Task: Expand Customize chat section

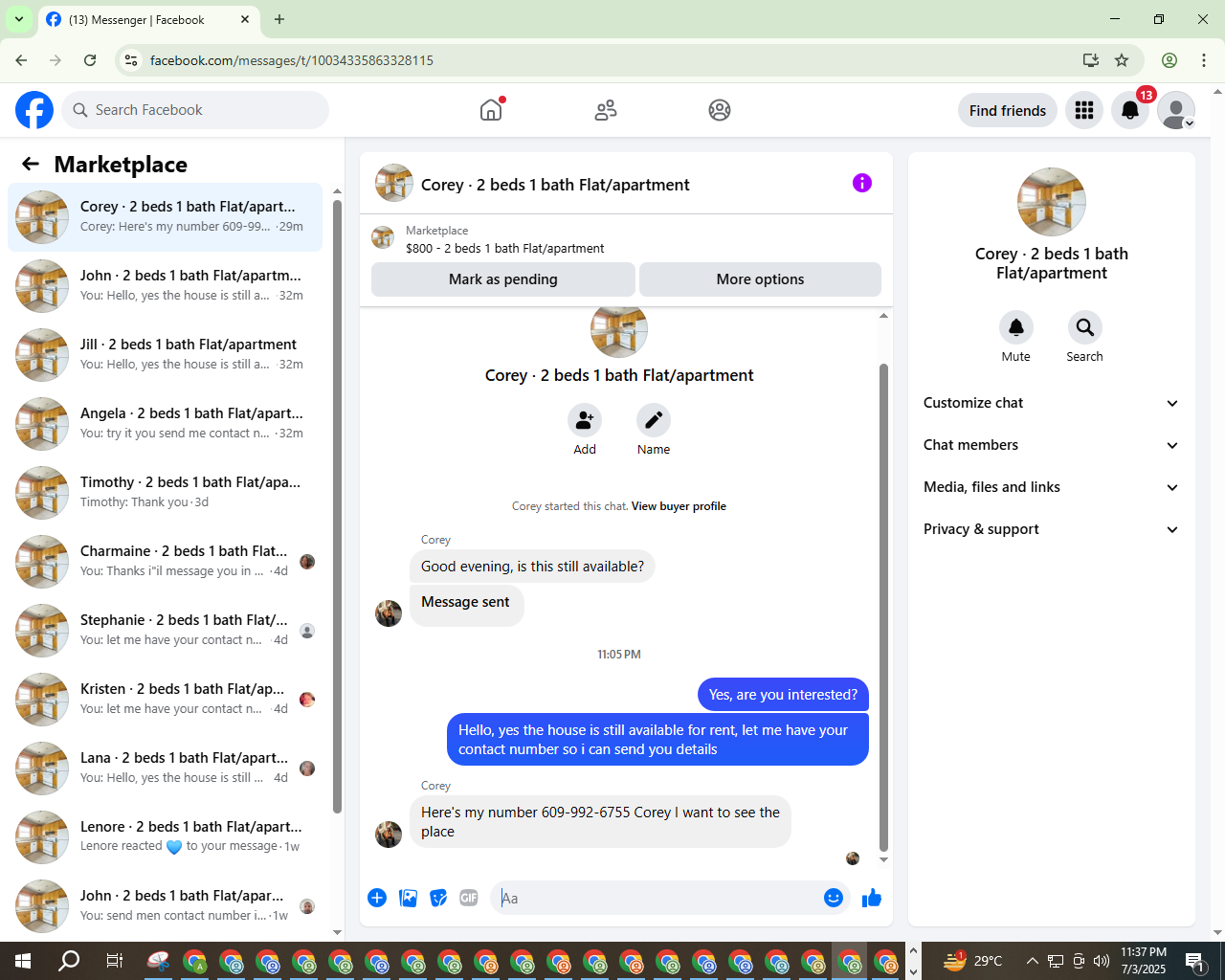Action: (x=1052, y=403)
